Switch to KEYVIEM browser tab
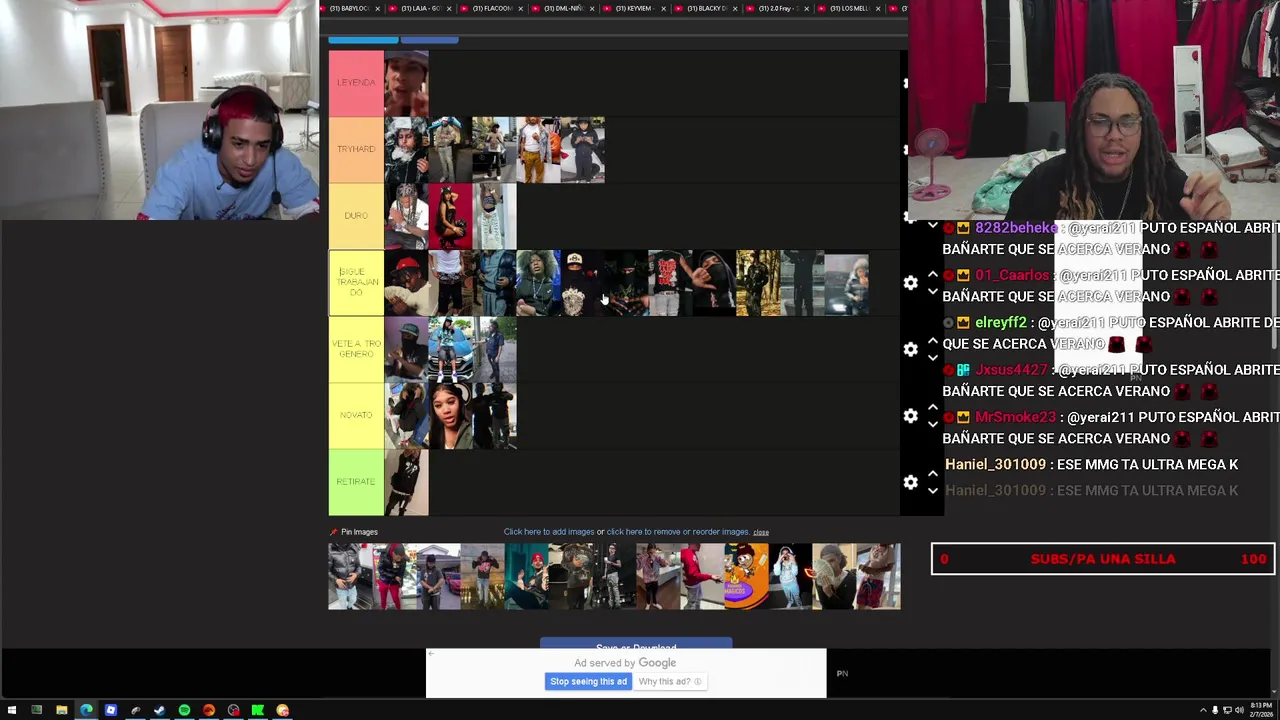 [634, 8]
